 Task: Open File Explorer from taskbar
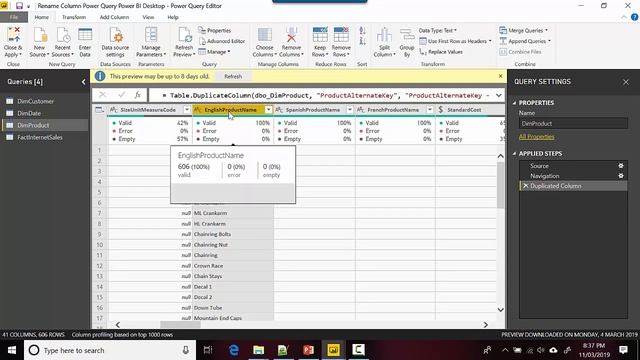[x=258, y=350]
